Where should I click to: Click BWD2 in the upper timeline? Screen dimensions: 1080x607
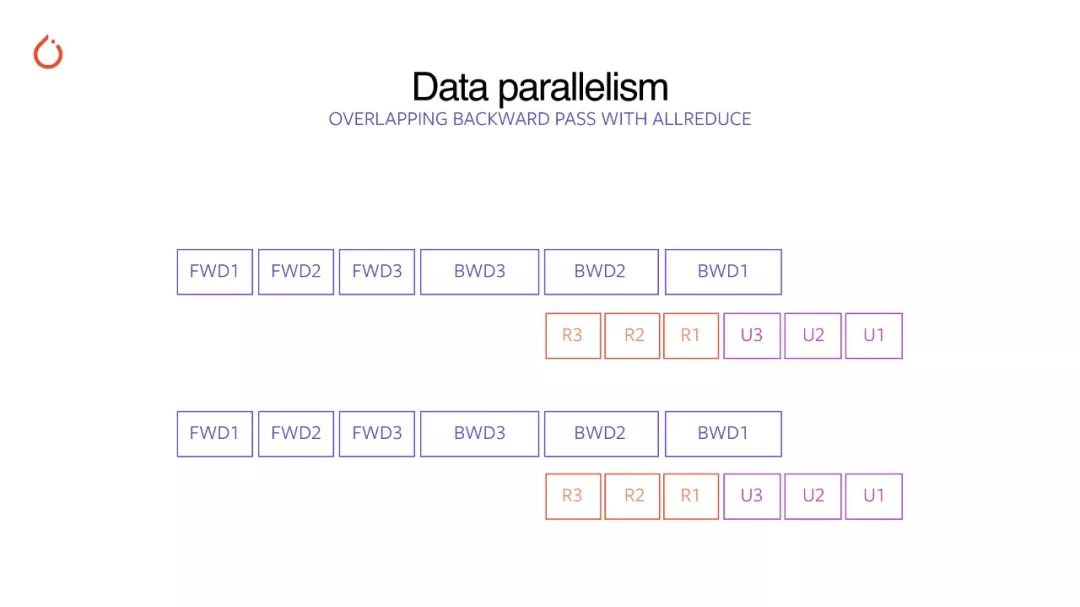(x=601, y=272)
